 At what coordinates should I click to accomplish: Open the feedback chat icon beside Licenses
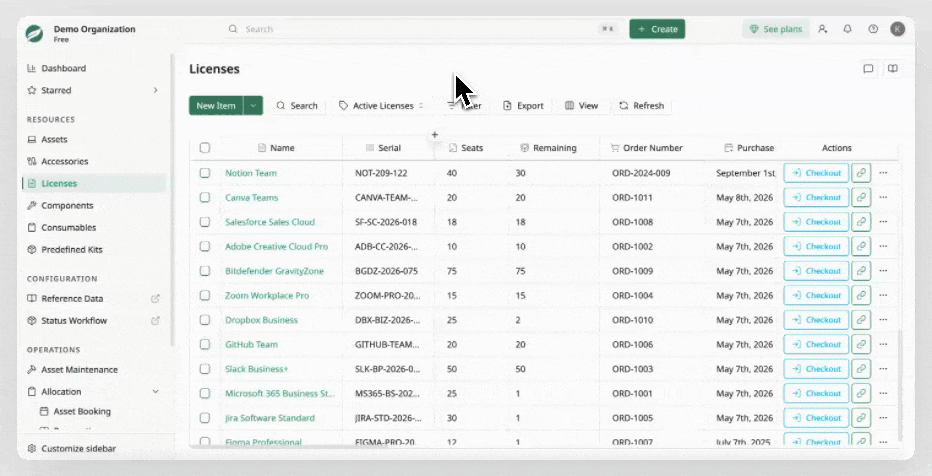868,69
